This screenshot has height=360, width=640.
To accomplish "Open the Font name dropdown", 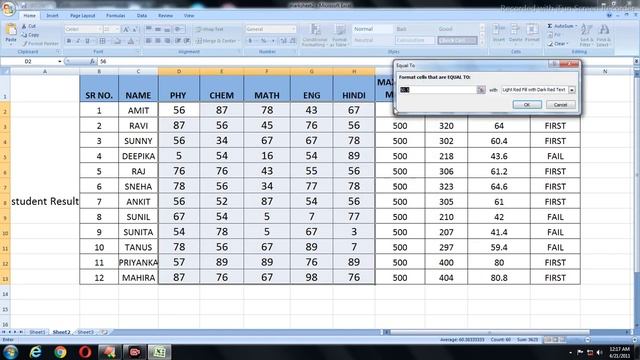I will [99, 29].
